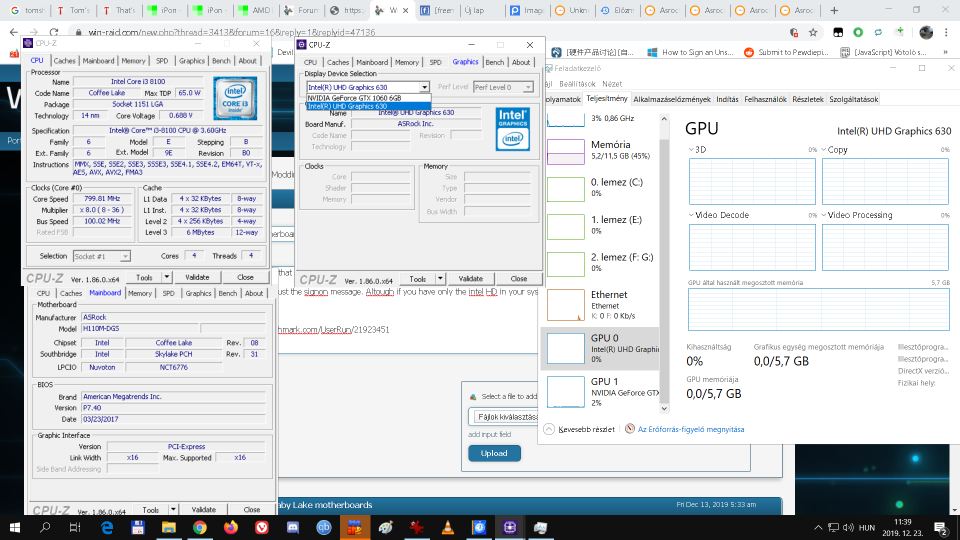Open Video Decode graph selector chevron
Image resolution: width=960 pixels, height=540 pixels.
coord(691,215)
